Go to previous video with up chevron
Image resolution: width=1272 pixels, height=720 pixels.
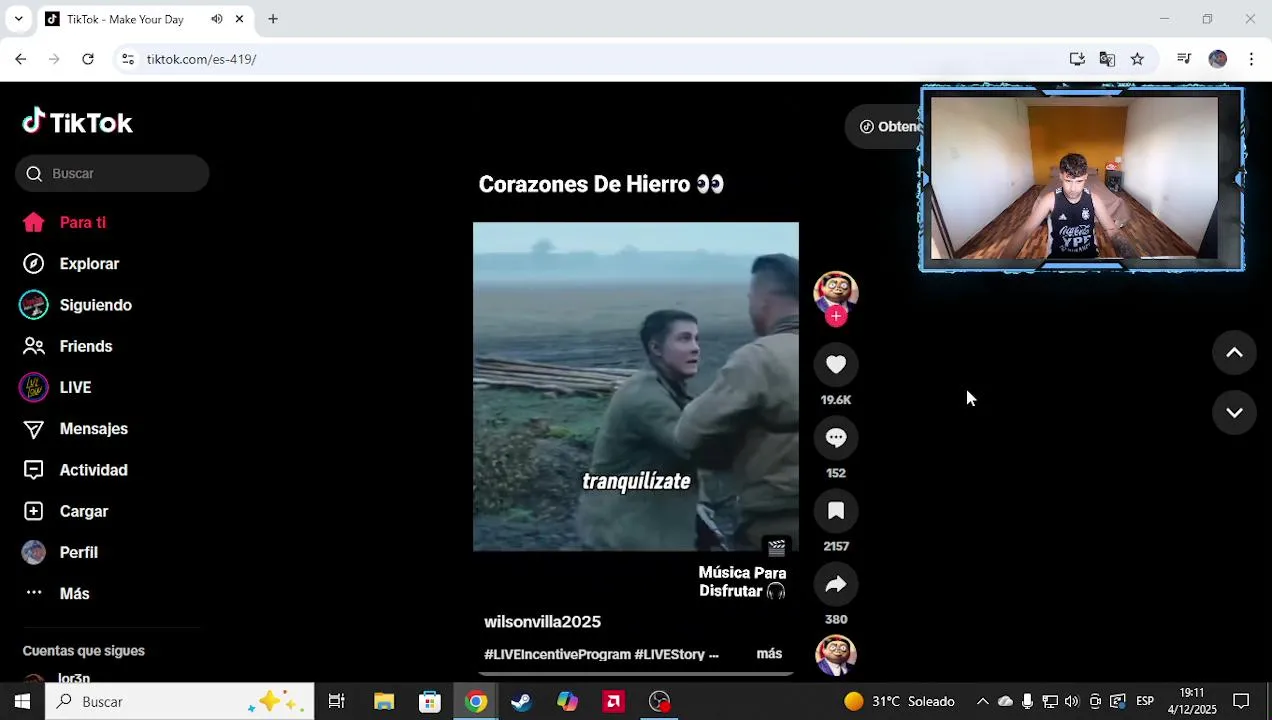click(x=1234, y=353)
